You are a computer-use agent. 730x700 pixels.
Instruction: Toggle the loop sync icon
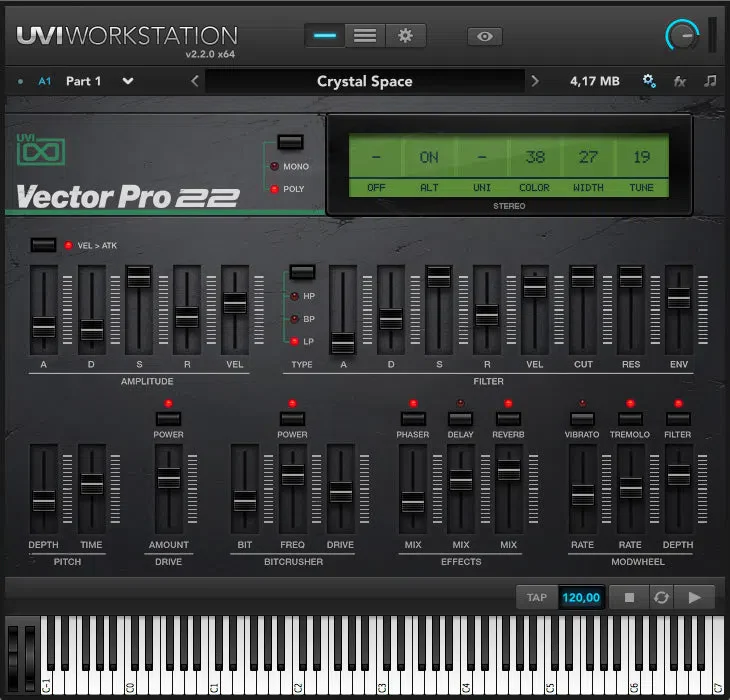661,597
